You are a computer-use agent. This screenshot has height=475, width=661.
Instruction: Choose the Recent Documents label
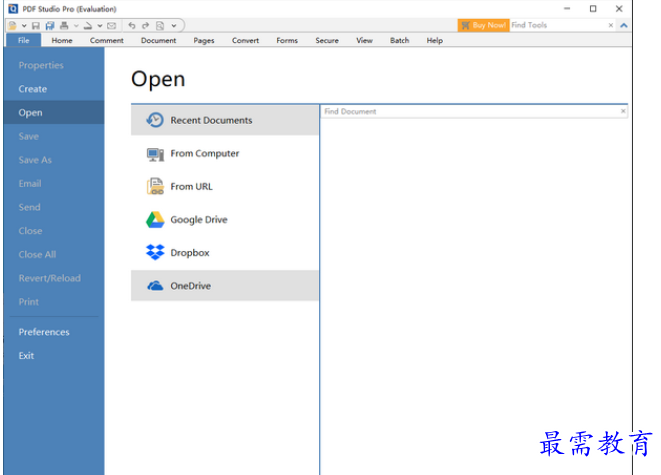point(211,120)
